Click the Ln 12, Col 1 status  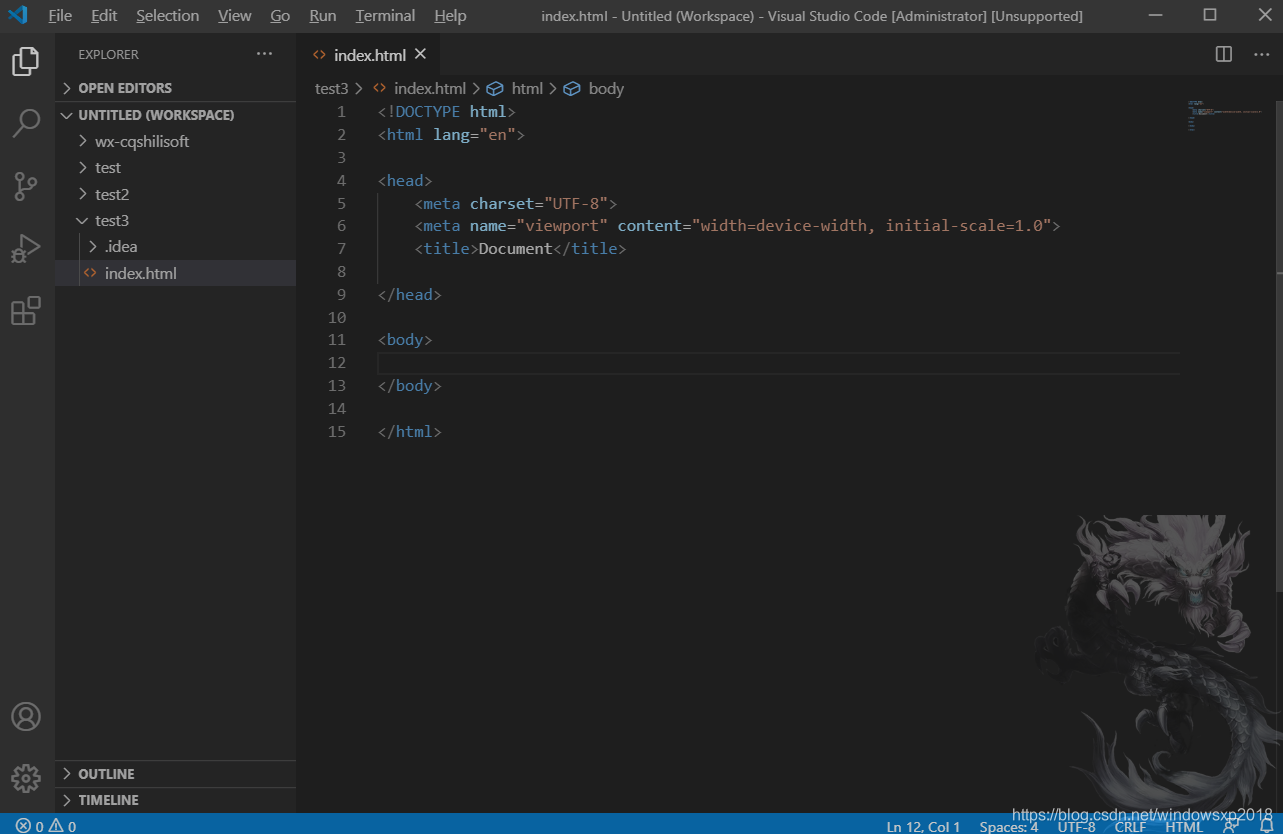pos(923,826)
